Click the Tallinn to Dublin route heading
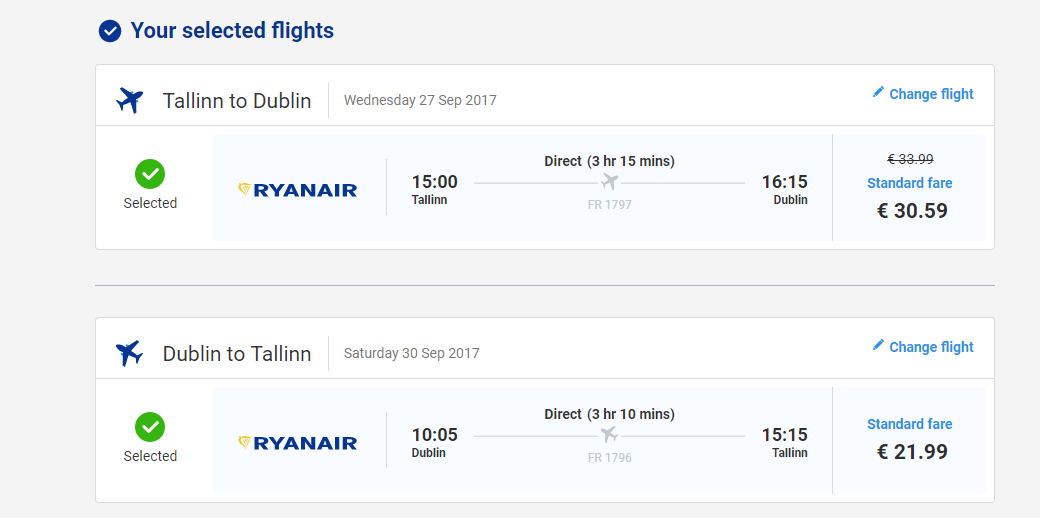The height and width of the screenshot is (518, 1040). point(237,101)
